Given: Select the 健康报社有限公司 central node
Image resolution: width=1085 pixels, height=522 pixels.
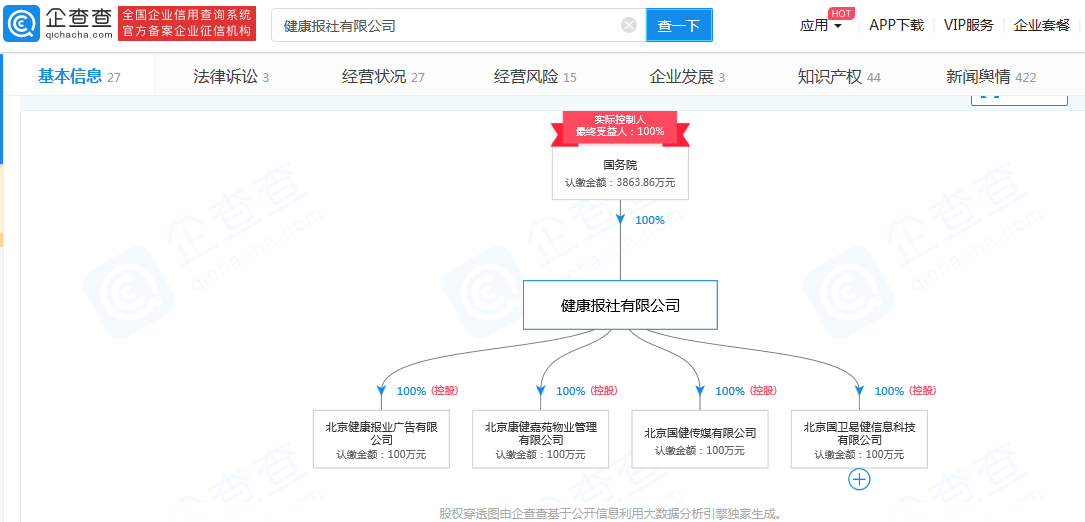Looking at the screenshot, I should pos(620,305).
